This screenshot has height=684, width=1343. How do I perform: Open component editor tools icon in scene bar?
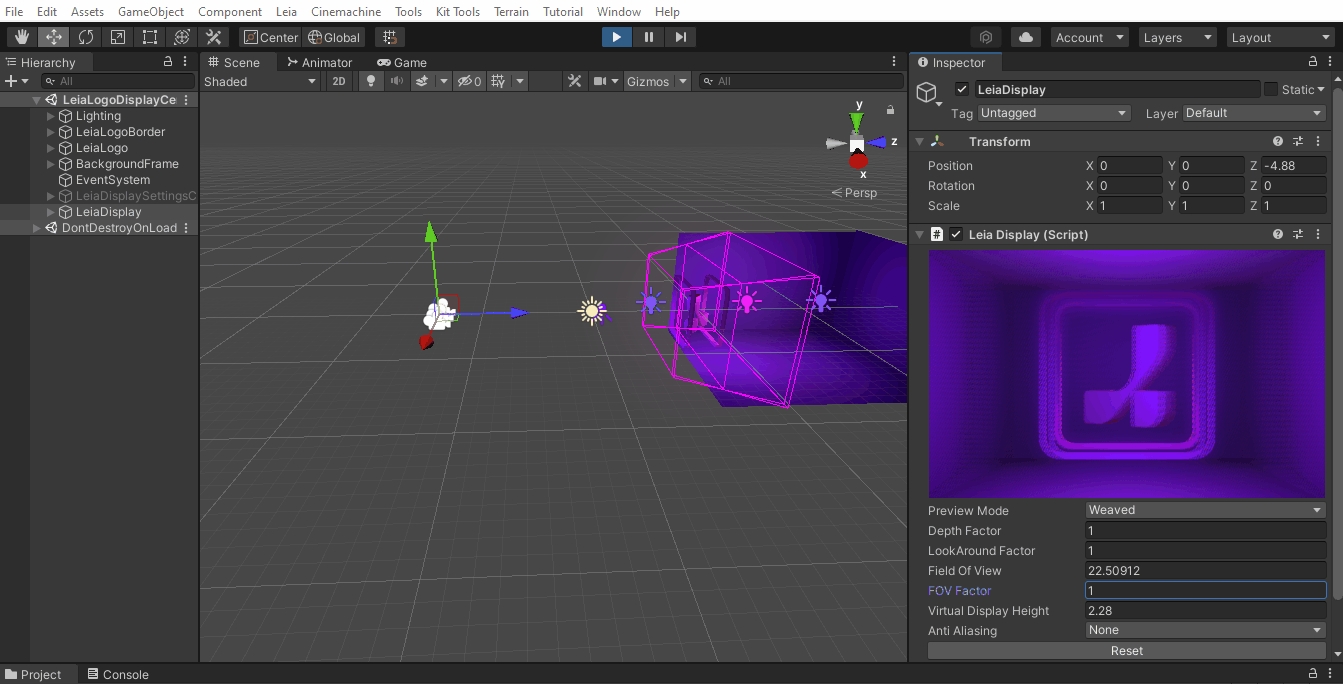coord(574,81)
